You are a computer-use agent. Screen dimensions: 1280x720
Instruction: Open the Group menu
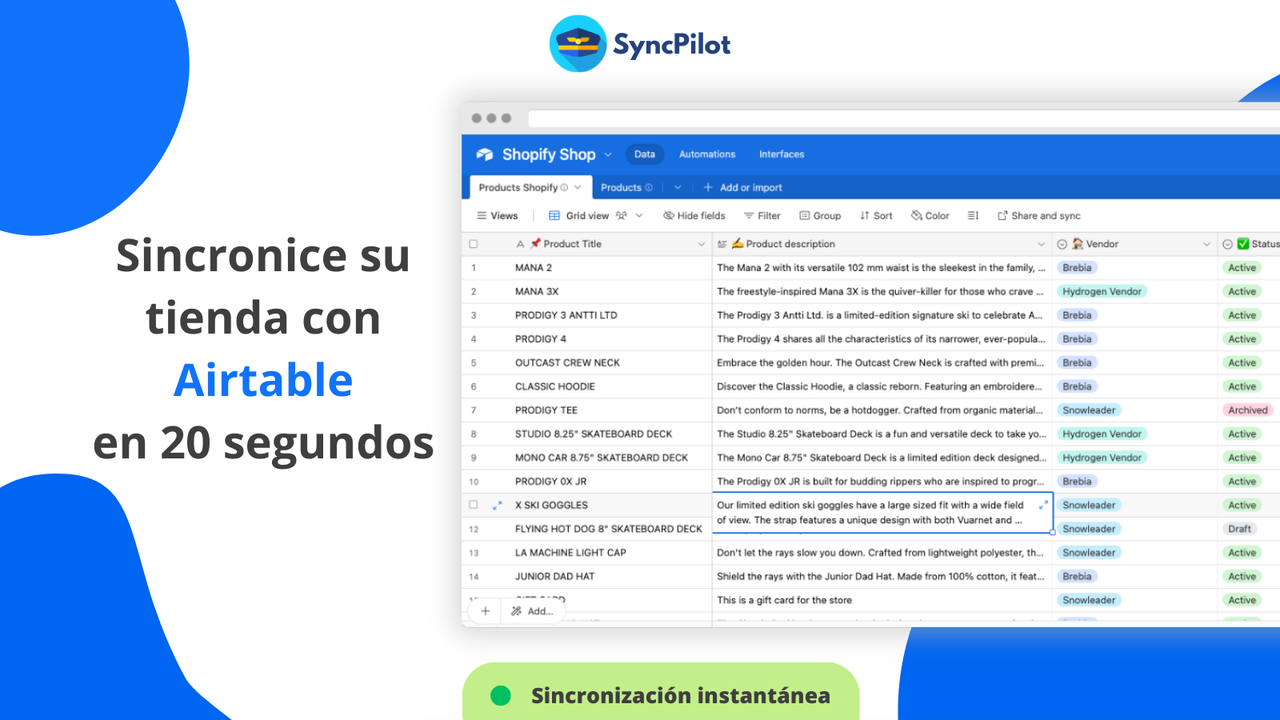tap(820, 216)
